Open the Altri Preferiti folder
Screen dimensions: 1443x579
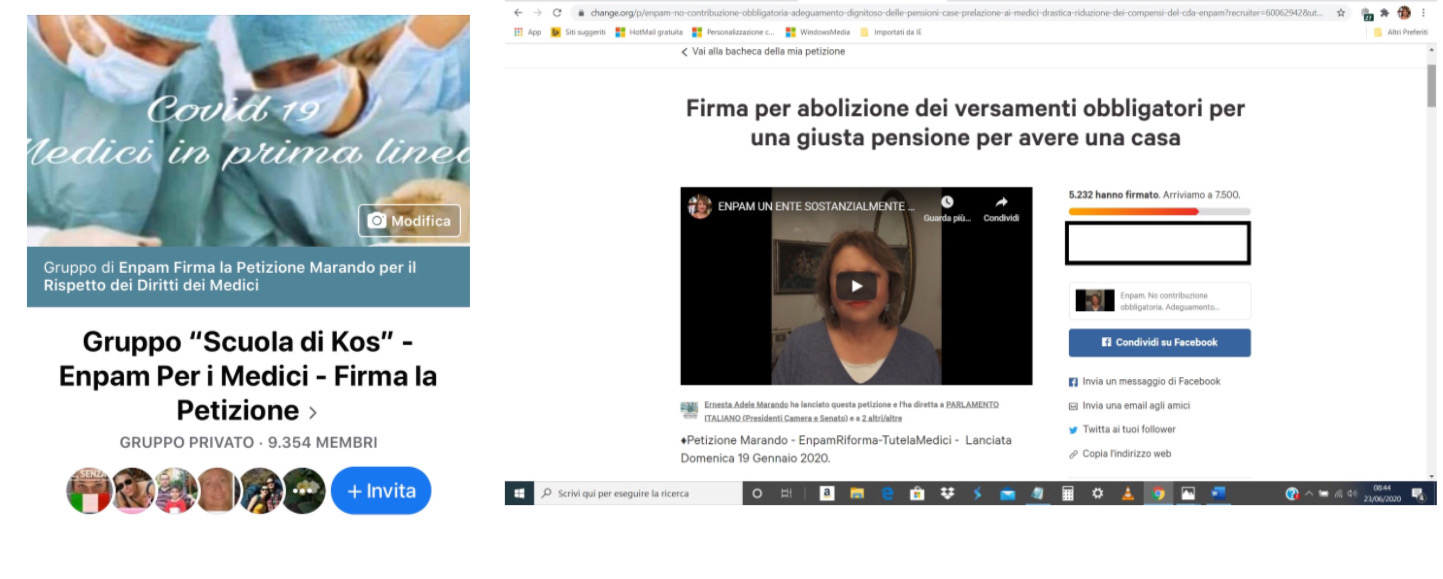pos(1400,32)
